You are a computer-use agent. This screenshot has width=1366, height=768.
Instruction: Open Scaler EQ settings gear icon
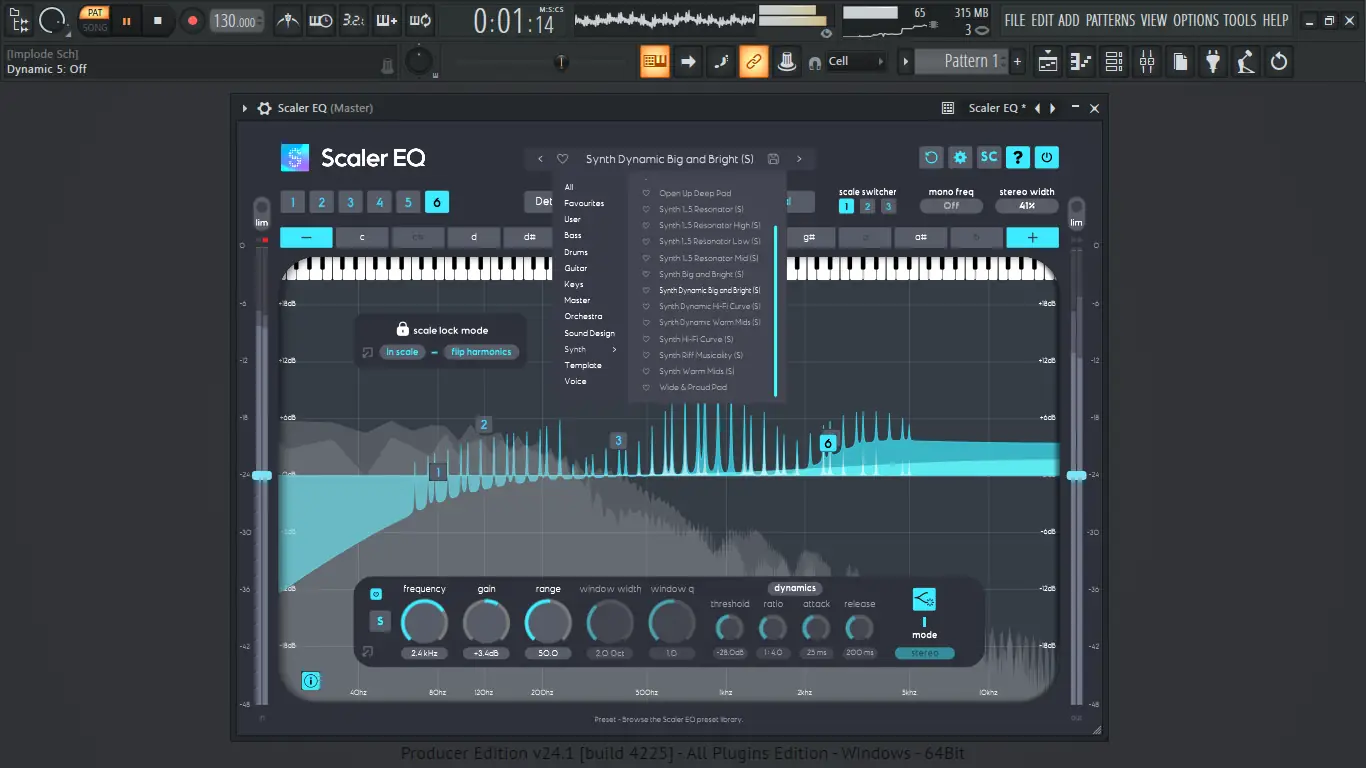pos(960,157)
